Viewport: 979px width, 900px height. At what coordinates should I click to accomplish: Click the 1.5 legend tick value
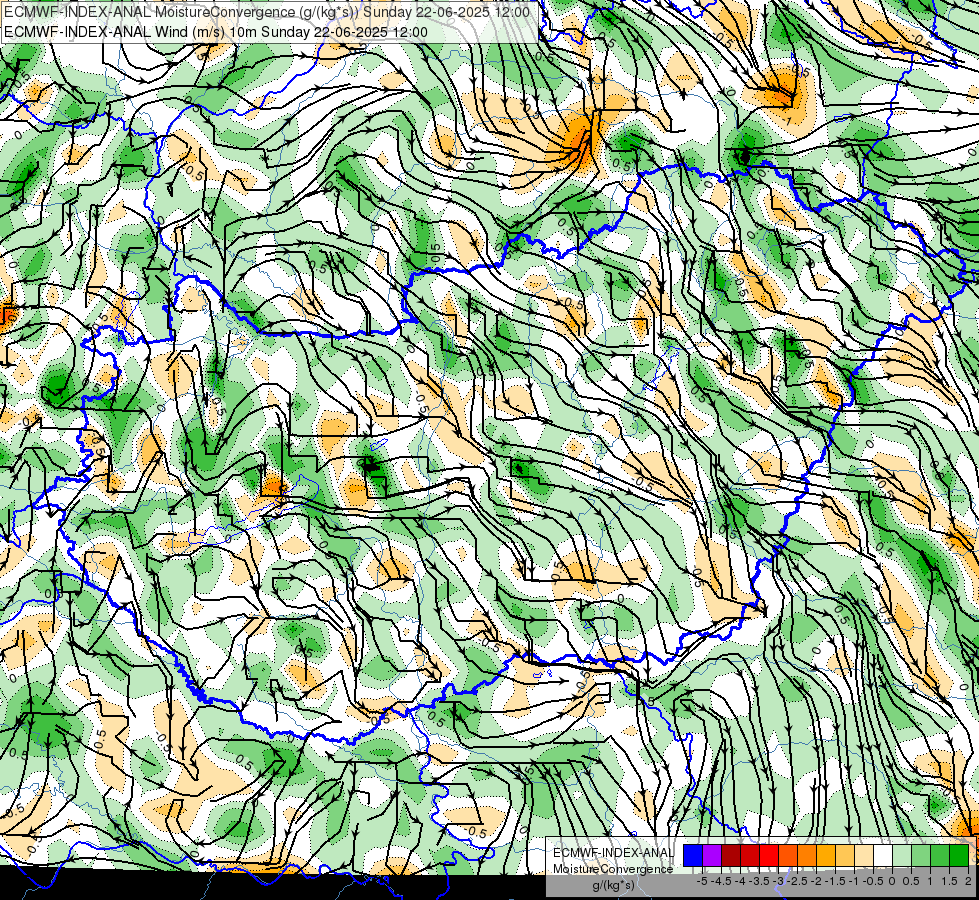(x=950, y=881)
